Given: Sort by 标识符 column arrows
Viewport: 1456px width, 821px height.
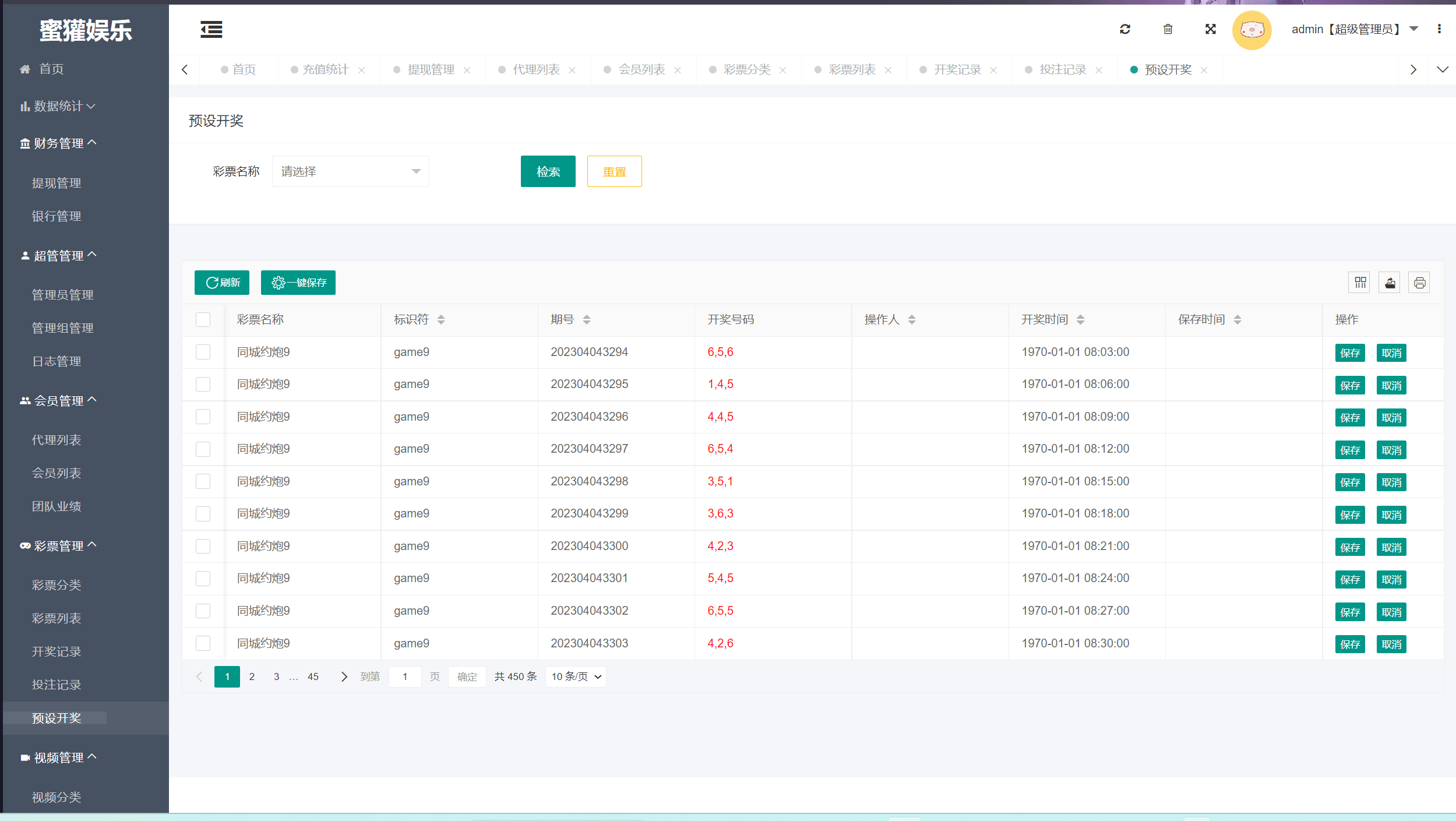Looking at the screenshot, I should [441, 319].
